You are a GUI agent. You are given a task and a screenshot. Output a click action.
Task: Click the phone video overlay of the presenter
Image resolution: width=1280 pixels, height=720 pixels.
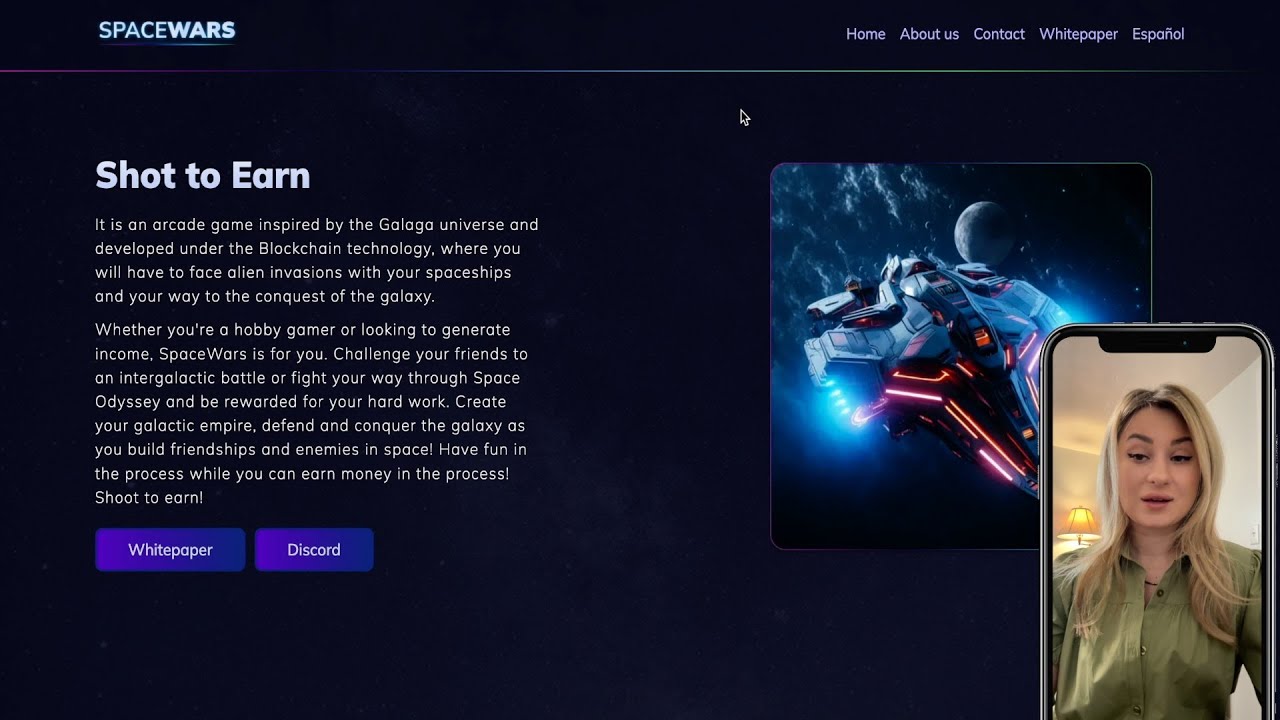tap(1158, 522)
